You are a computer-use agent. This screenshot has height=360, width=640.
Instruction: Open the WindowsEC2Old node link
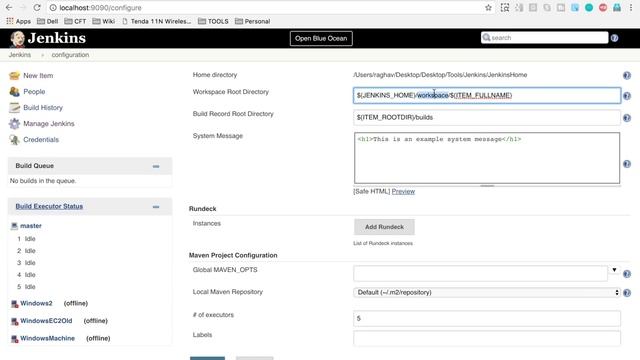click(46, 321)
